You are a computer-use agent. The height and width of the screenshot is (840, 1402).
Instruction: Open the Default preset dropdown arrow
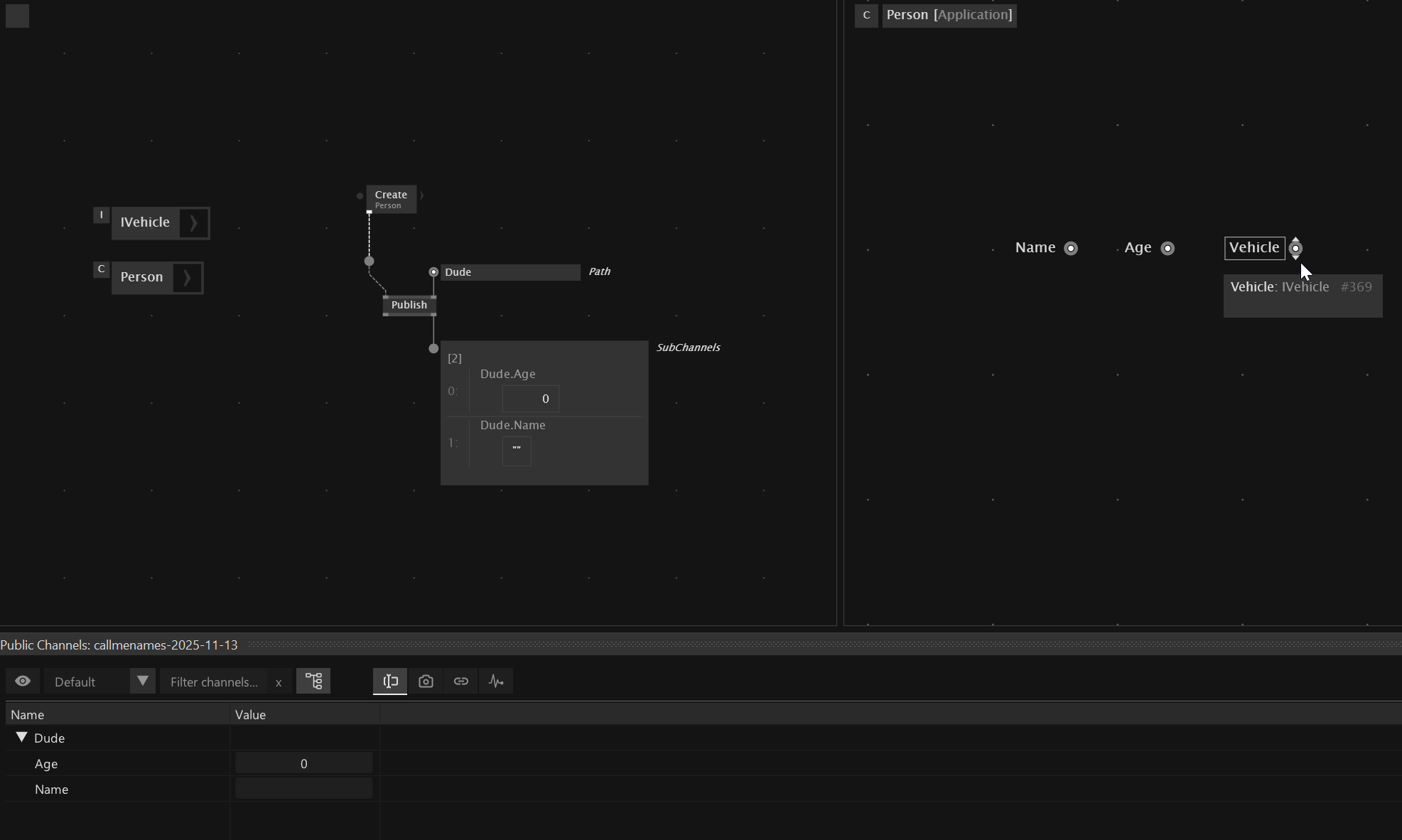tap(143, 682)
